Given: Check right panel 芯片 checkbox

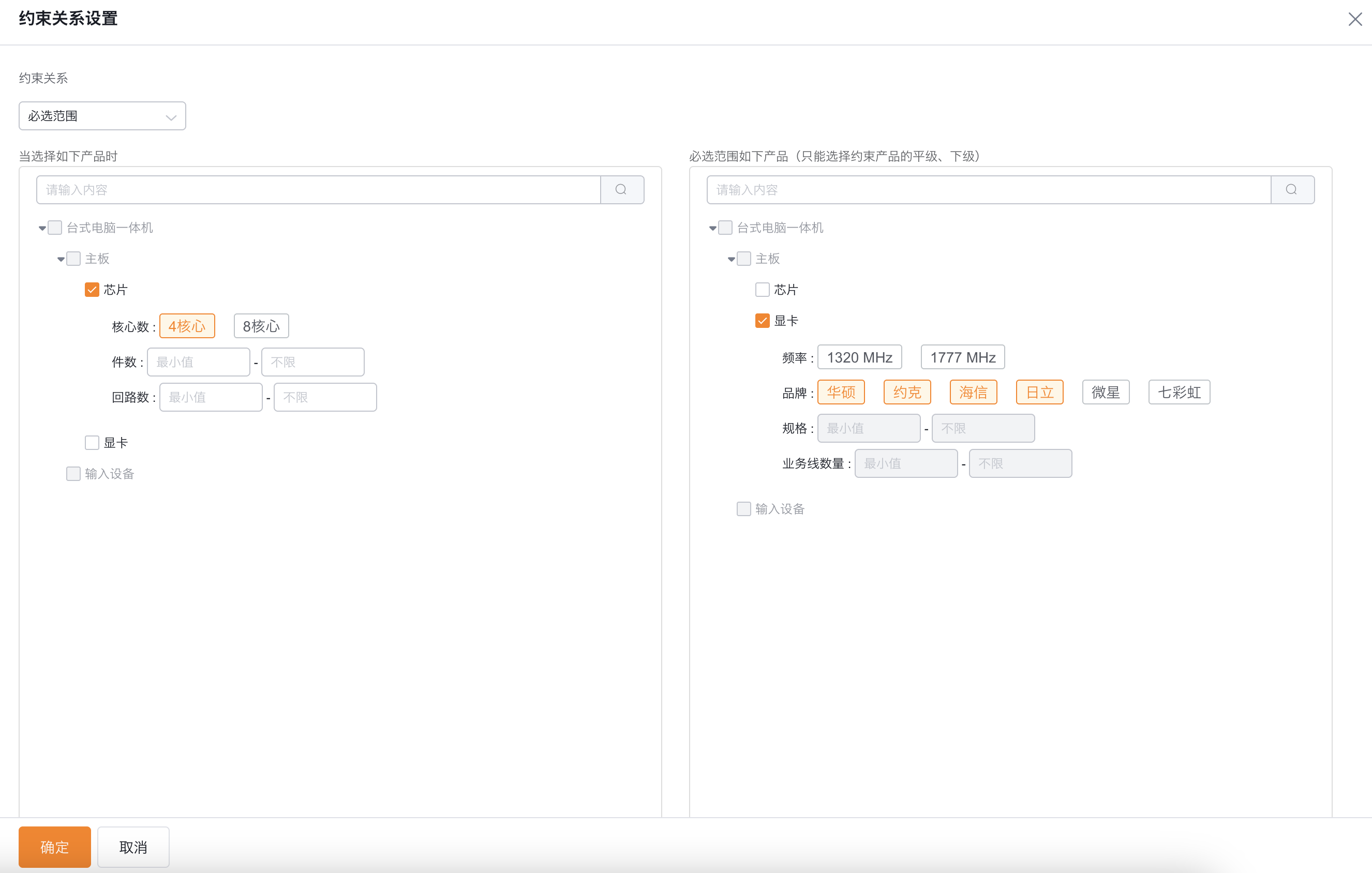Looking at the screenshot, I should click(x=763, y=290).
